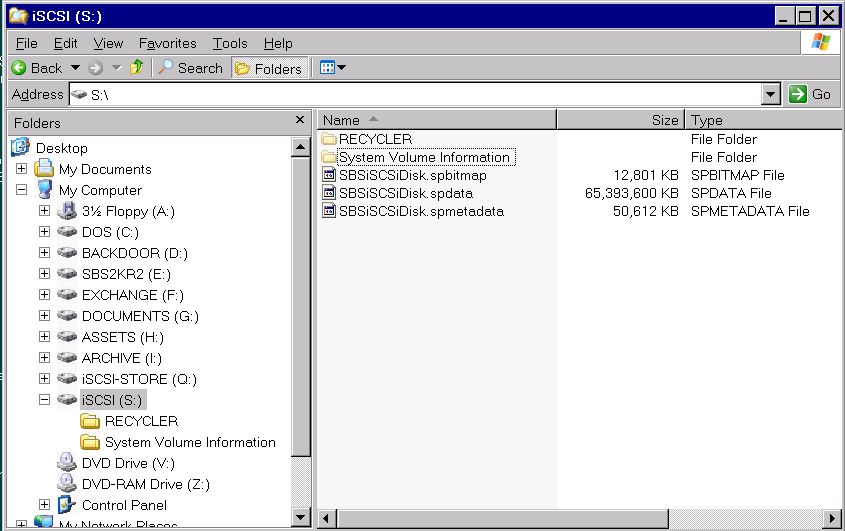
Task: Open the View menu
Action: pyautogui.click(x=108, y=43)
